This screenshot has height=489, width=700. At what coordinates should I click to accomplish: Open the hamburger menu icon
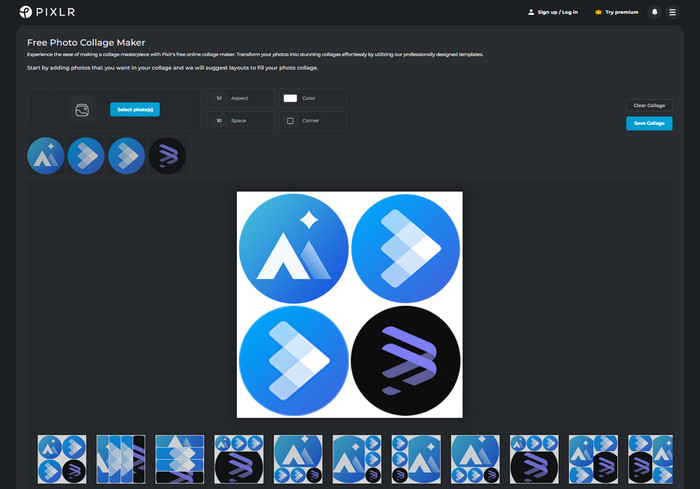[672, 12]
